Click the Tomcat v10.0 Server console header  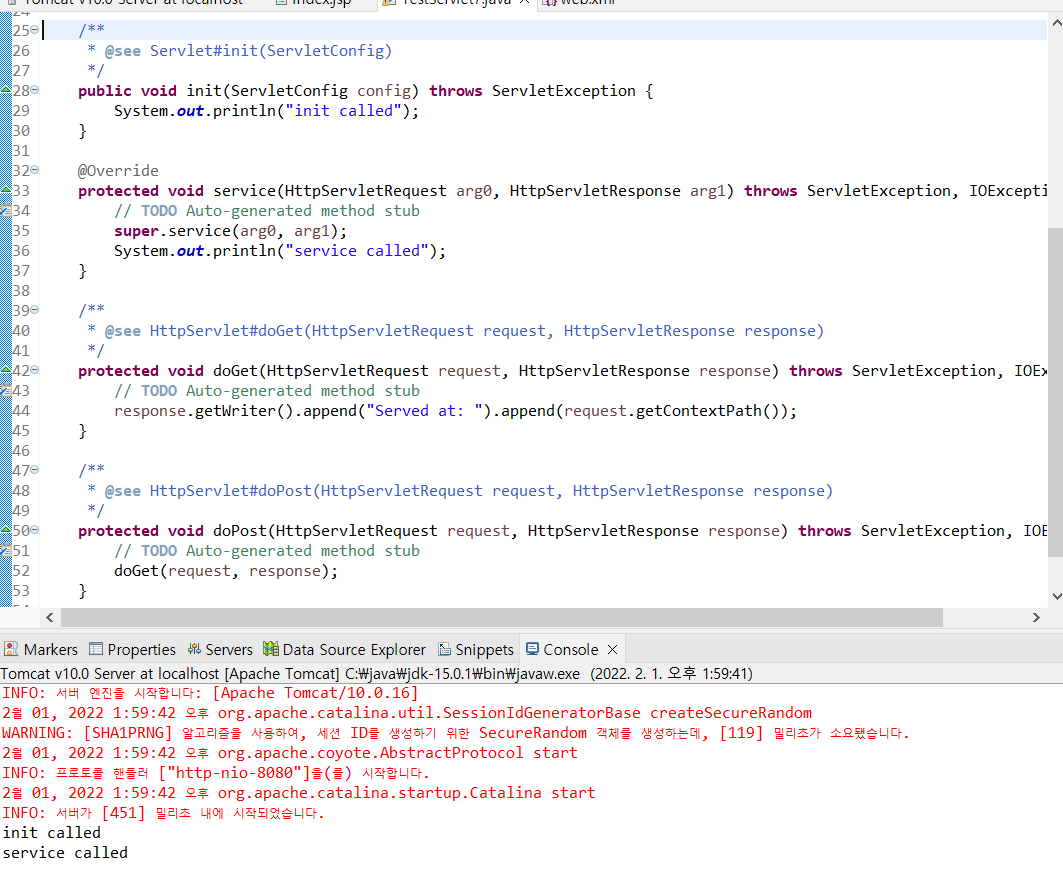click(x=376, y=673)
